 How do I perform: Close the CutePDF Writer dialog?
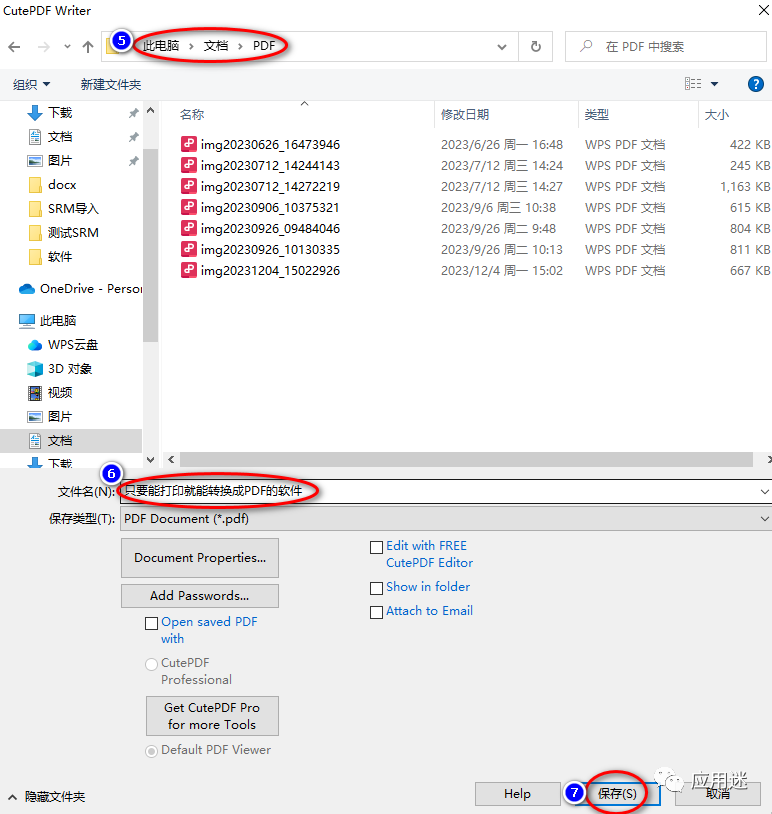coord(763,10)
